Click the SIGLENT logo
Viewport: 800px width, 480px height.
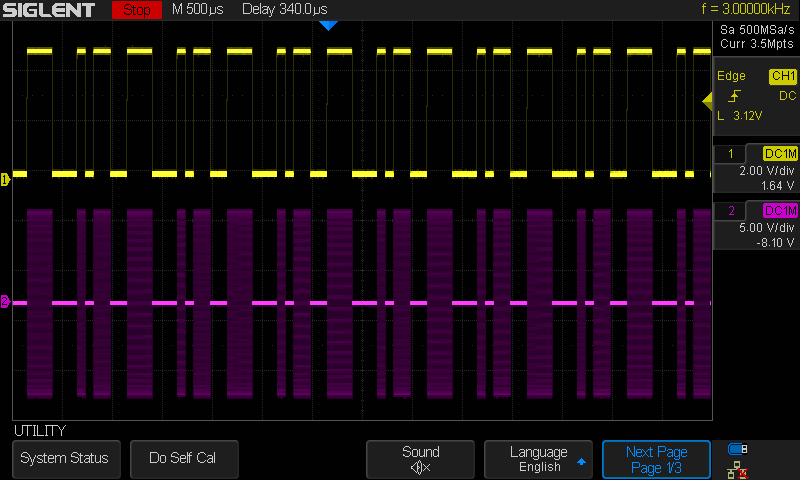click(49, 10)
